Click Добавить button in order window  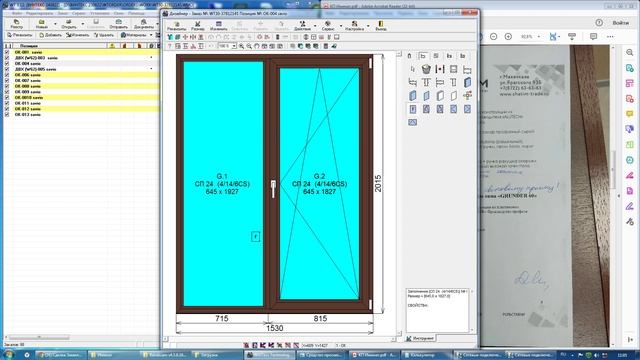pos(50,35)
